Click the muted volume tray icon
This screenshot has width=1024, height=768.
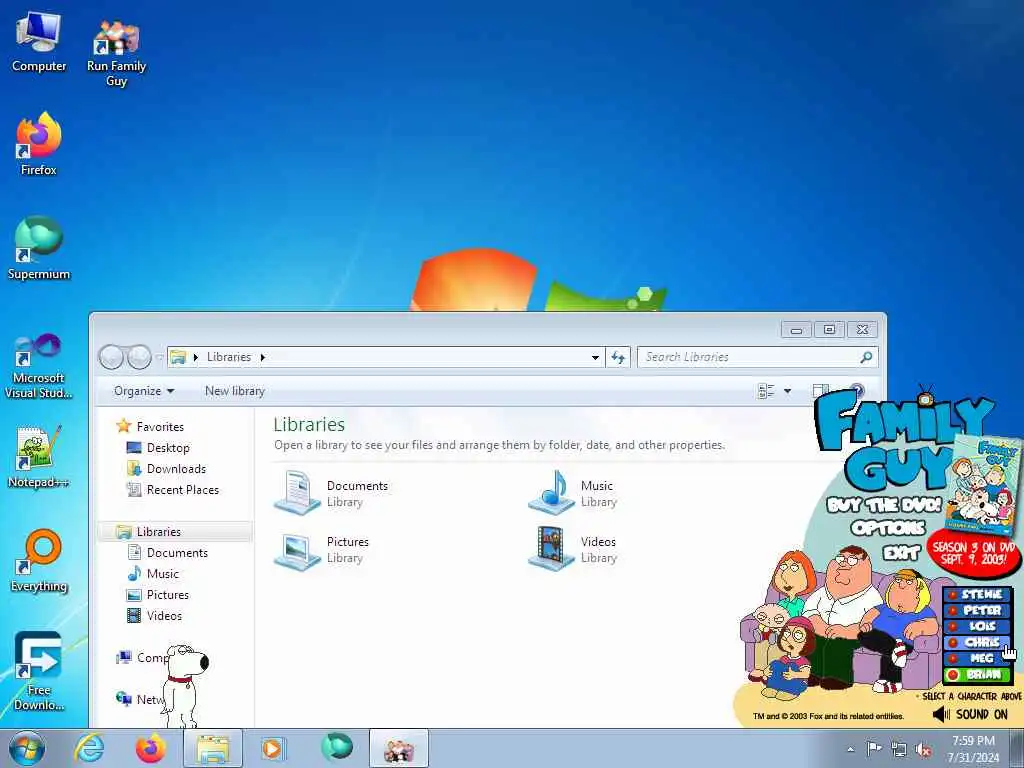923,750
